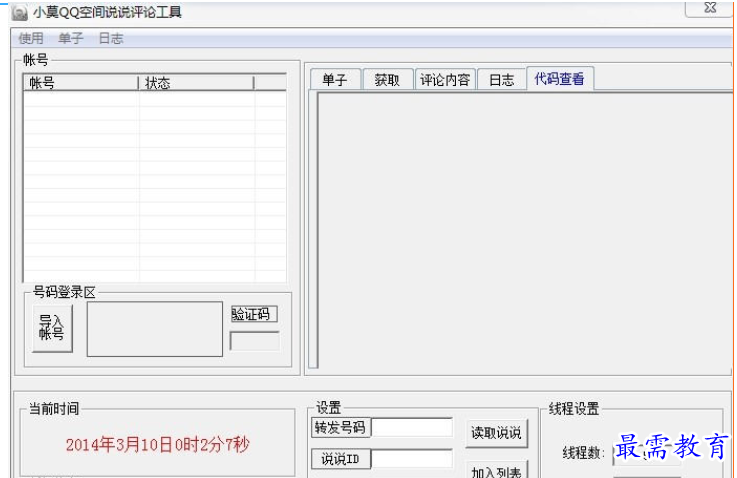
Task: Open the 日志 menu in menu bar
Action: tap(111, 38)
